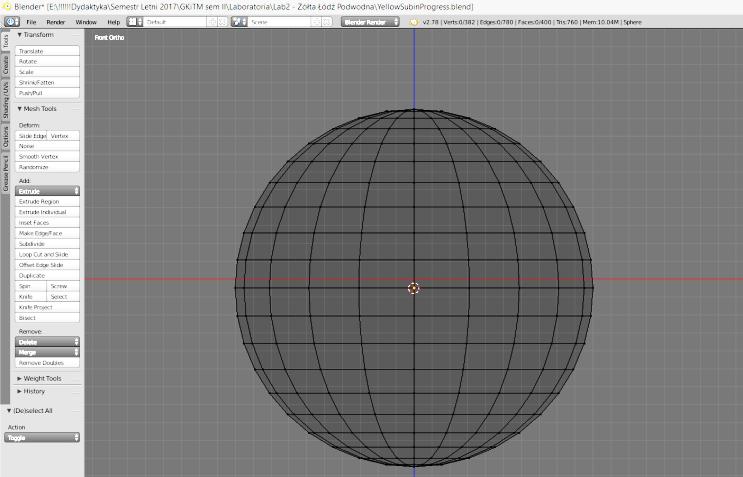Open the Window menu
Image resolution: width=743 pixels, height=477 pixels.
86,22
